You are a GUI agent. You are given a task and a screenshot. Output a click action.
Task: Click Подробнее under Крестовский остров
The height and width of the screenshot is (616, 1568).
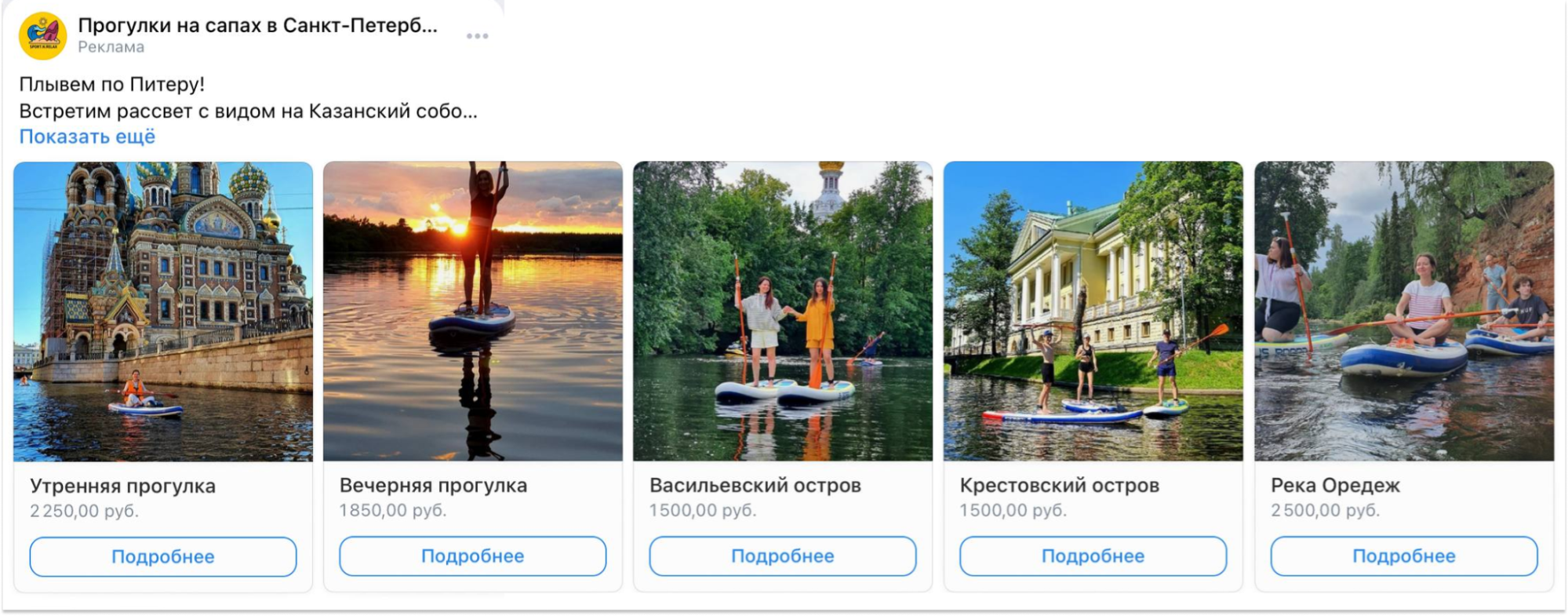coord(1093,556)
